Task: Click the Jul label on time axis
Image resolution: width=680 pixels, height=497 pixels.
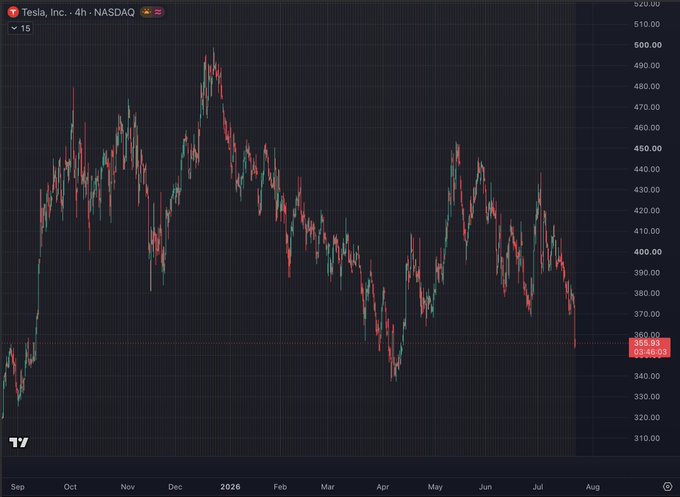Action: click(538, 487)
